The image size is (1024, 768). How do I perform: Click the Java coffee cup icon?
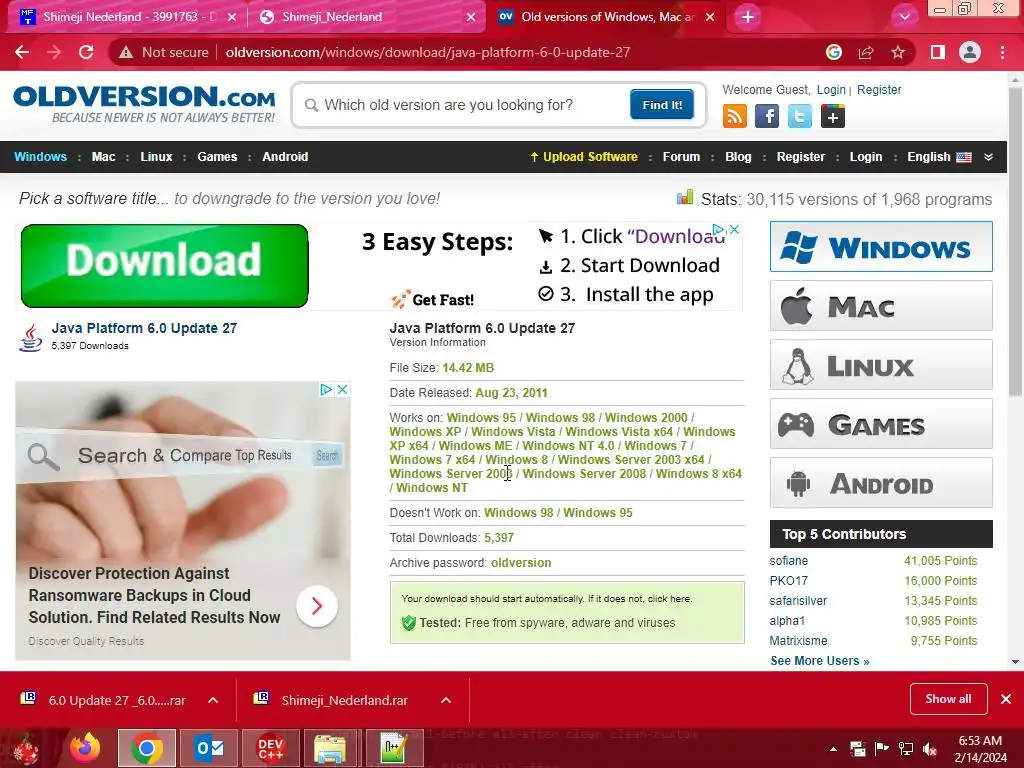click(x=31, y=337)
